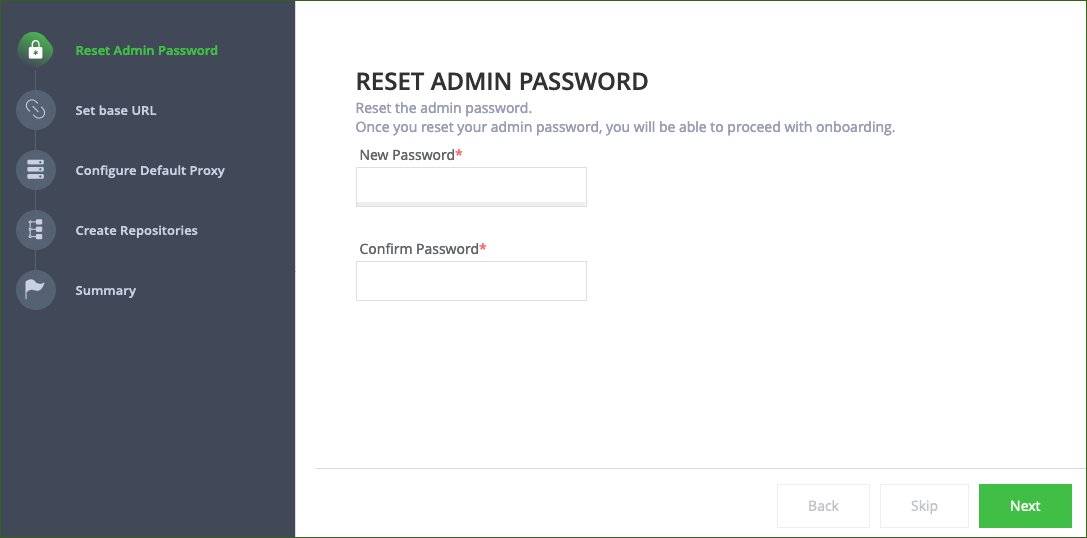Click the green lock icon in sidebar
Viewport: 1087px width, 538px height.
(35, 50)
